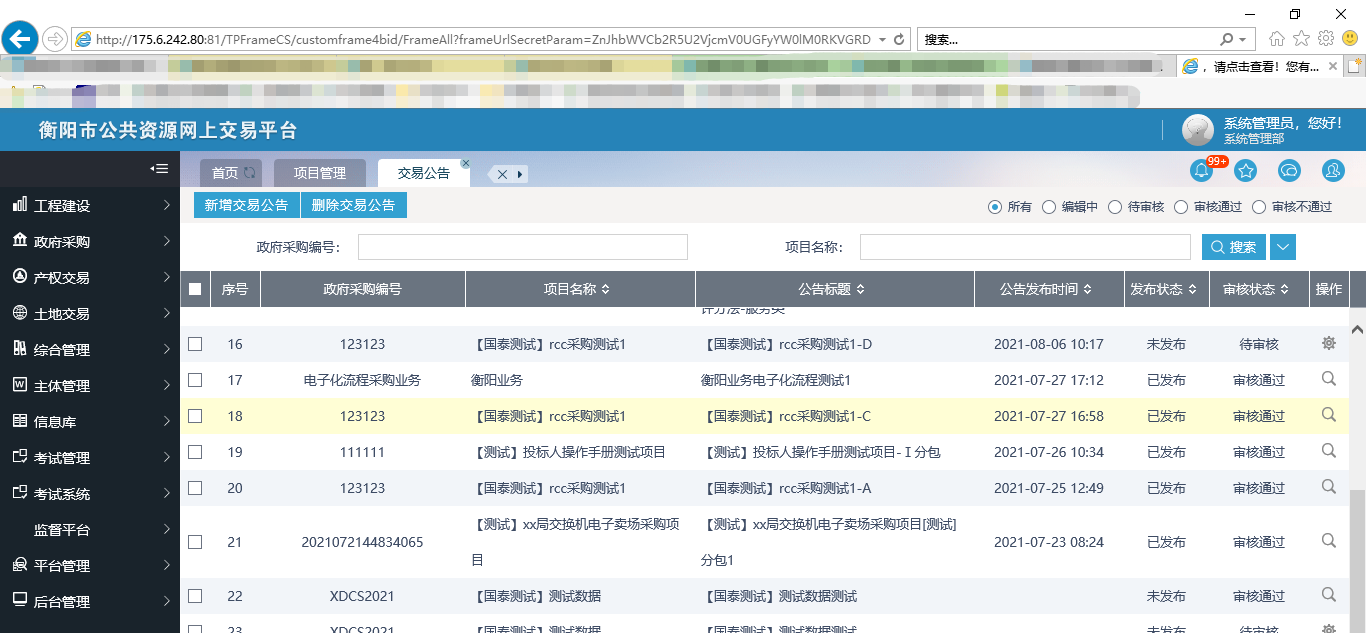Click magnifier view icon for row 19
Image resolution: width=1366 pixels, height=633 pixels.
pos(1329,451)
